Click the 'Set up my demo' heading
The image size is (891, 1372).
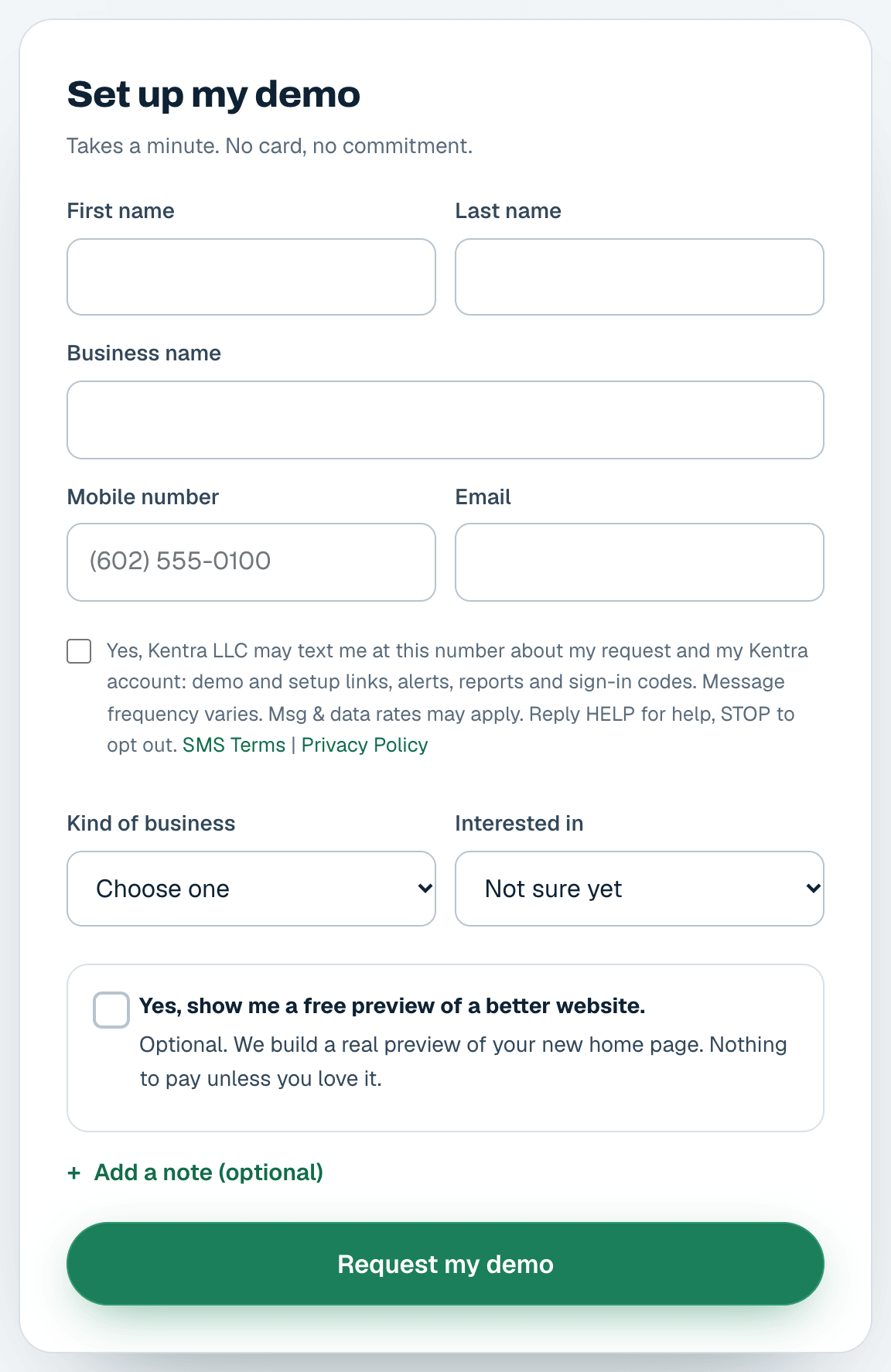[x=213, y=94]
